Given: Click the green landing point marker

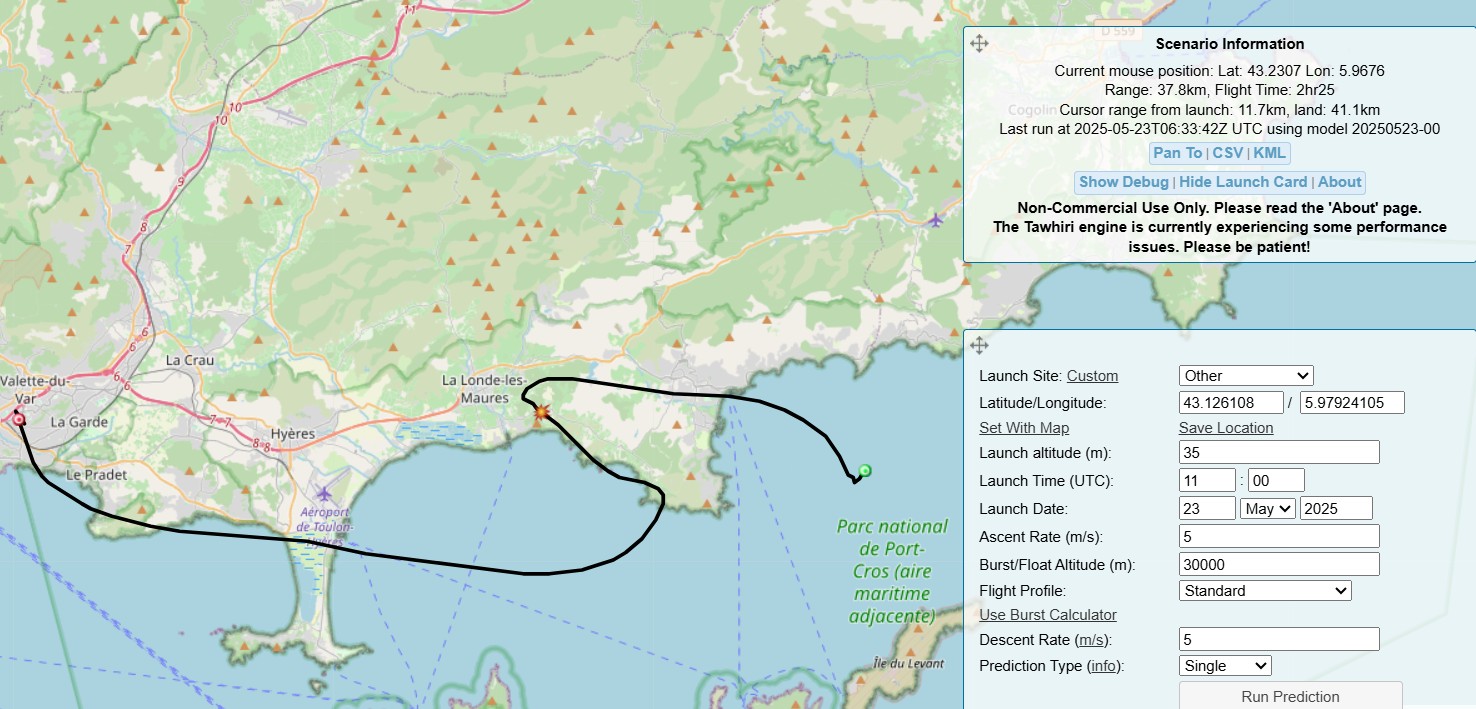Looking at the screenshot, I should tap(865, 470).
